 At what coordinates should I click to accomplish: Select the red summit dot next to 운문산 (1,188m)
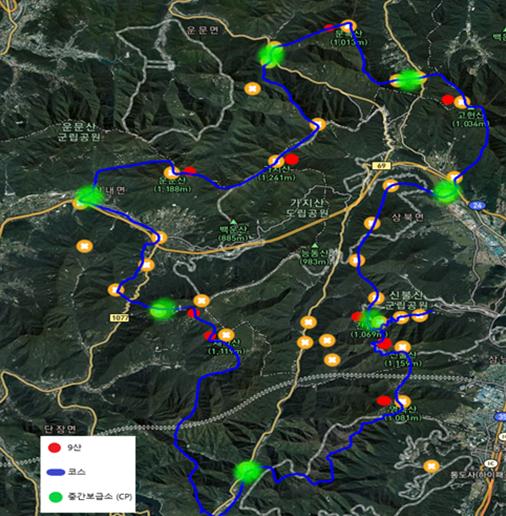pyautogui.click(x=190, y=170)
